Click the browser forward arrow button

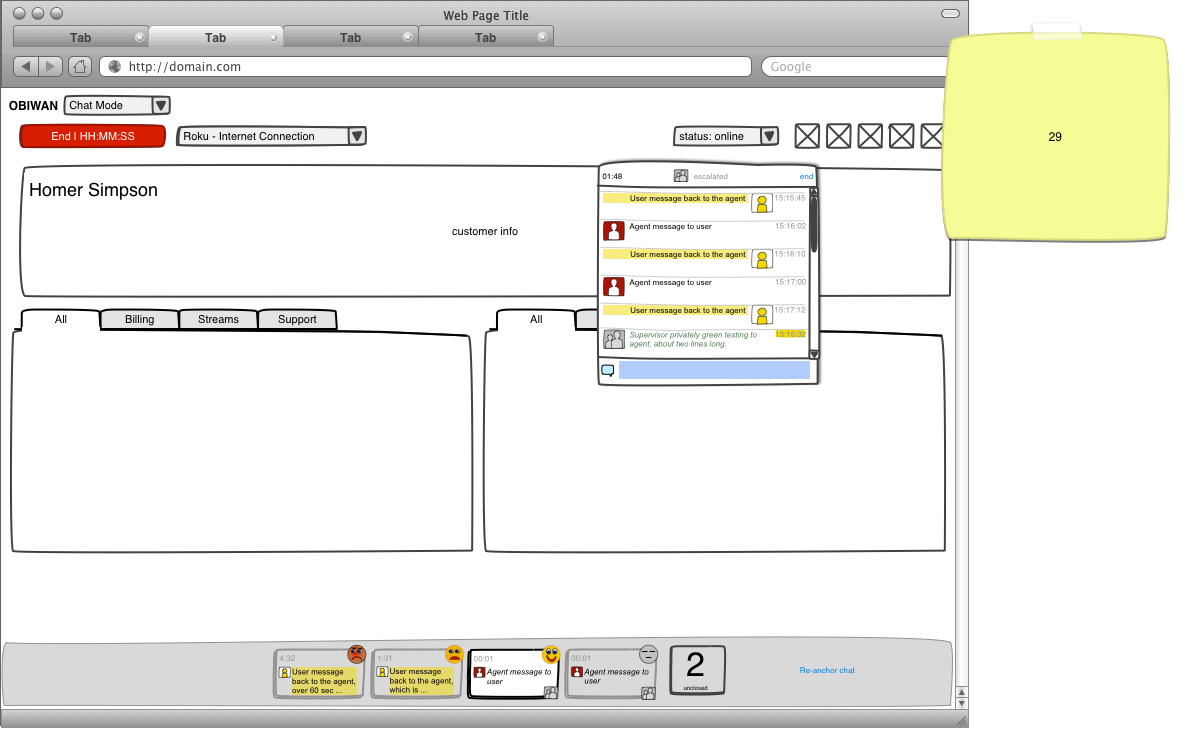click(x=50, y=67)
